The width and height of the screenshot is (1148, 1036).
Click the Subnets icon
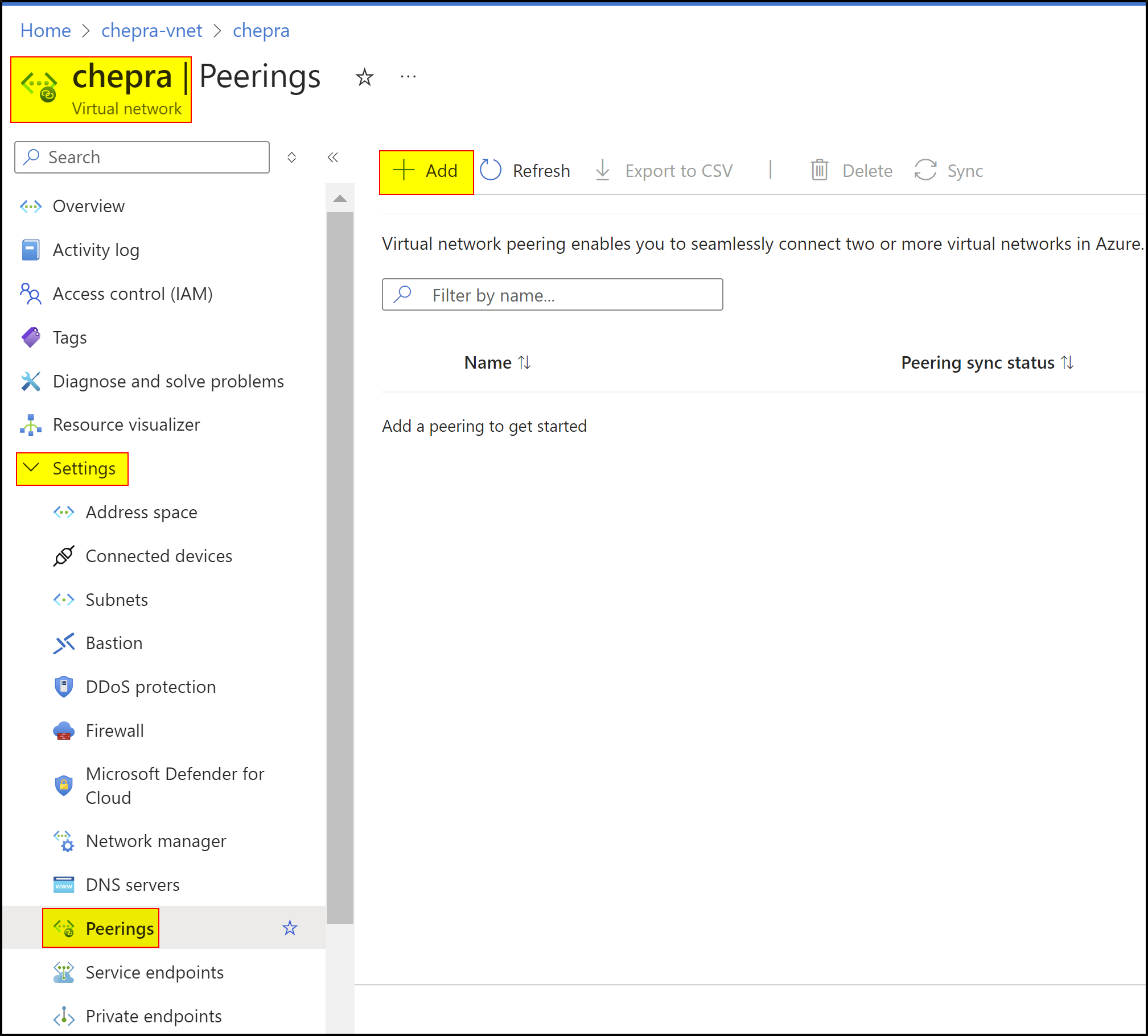coord(64,600)
